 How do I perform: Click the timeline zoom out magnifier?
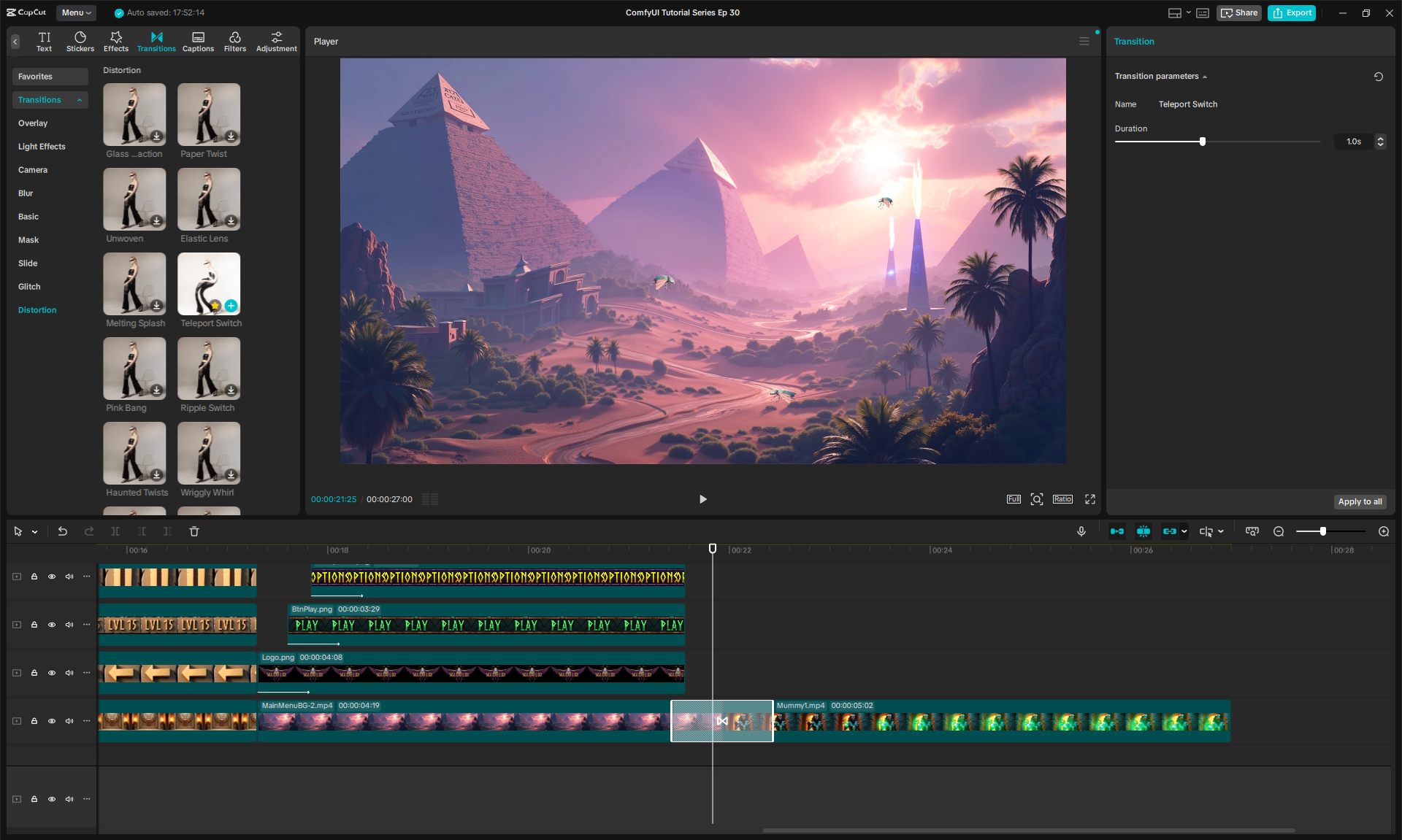(1279, 531)
